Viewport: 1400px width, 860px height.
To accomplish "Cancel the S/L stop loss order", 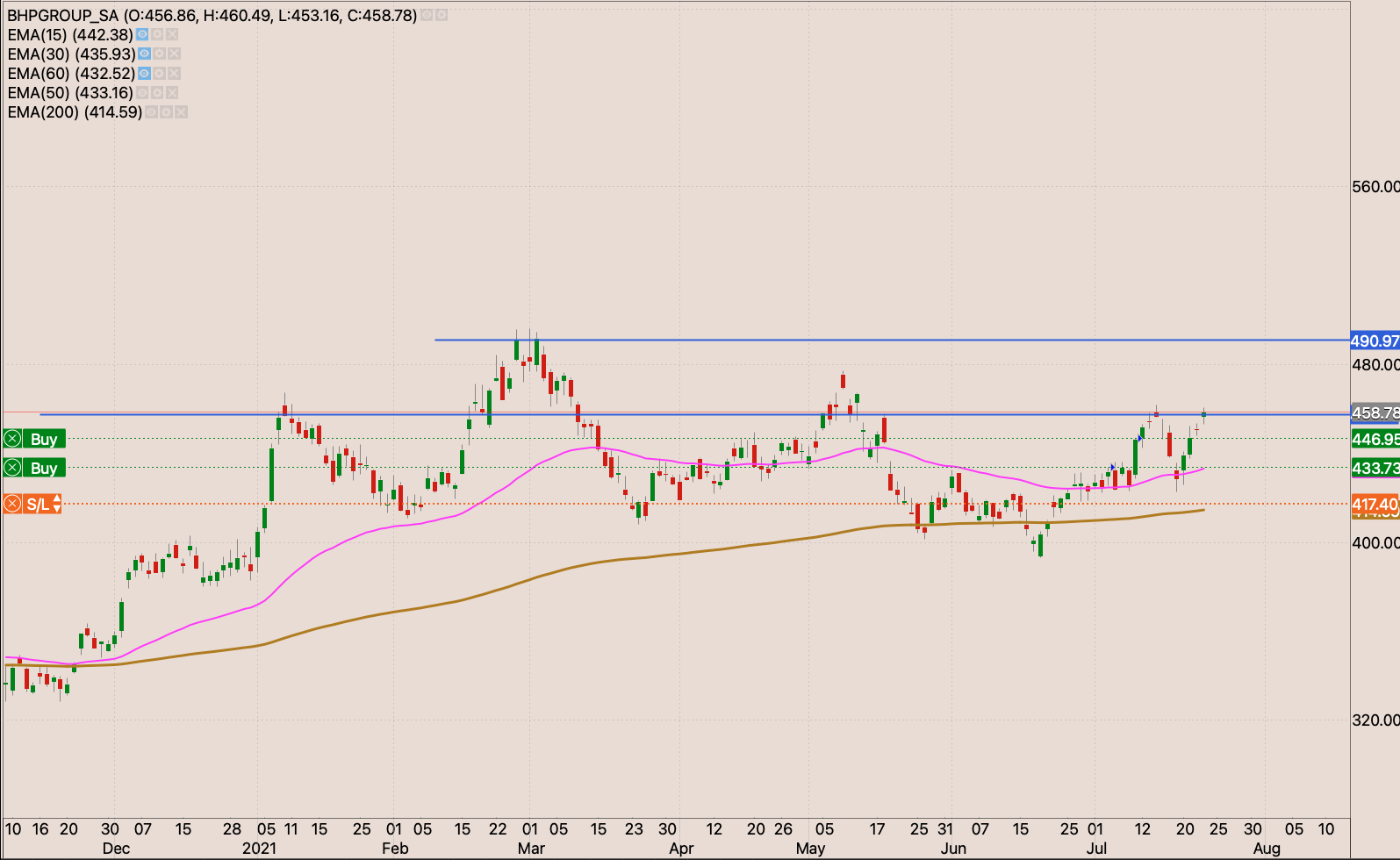I will tap(13, 504).
